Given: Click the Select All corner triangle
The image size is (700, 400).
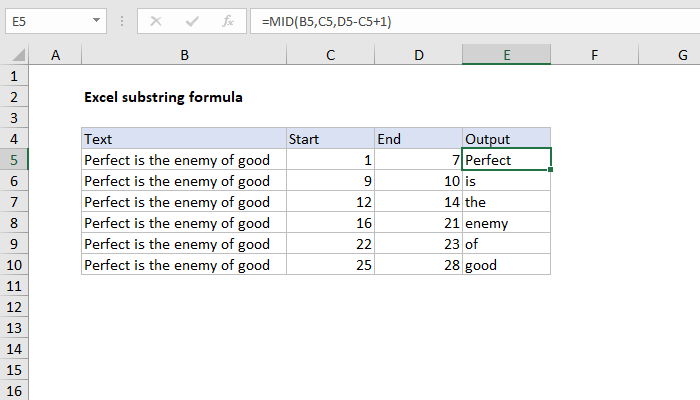Looking at the screenshot, I should (18, 55).
